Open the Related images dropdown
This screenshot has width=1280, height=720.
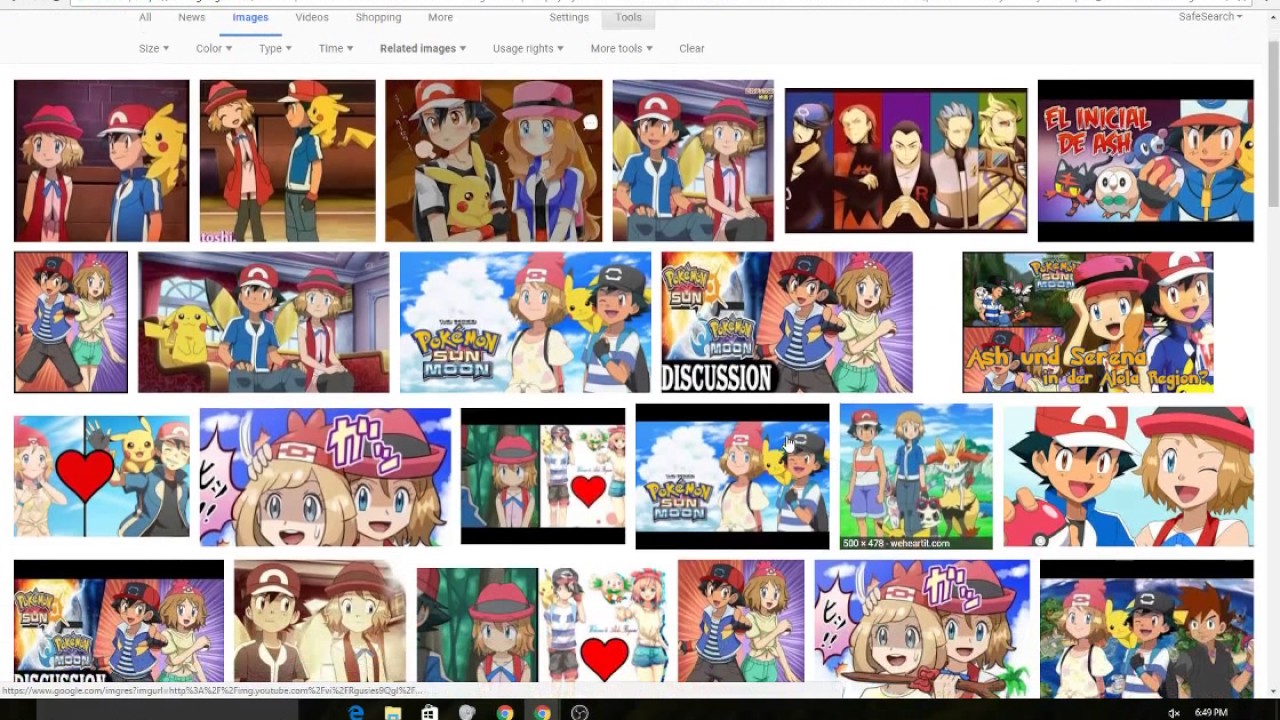pos(423,48)
